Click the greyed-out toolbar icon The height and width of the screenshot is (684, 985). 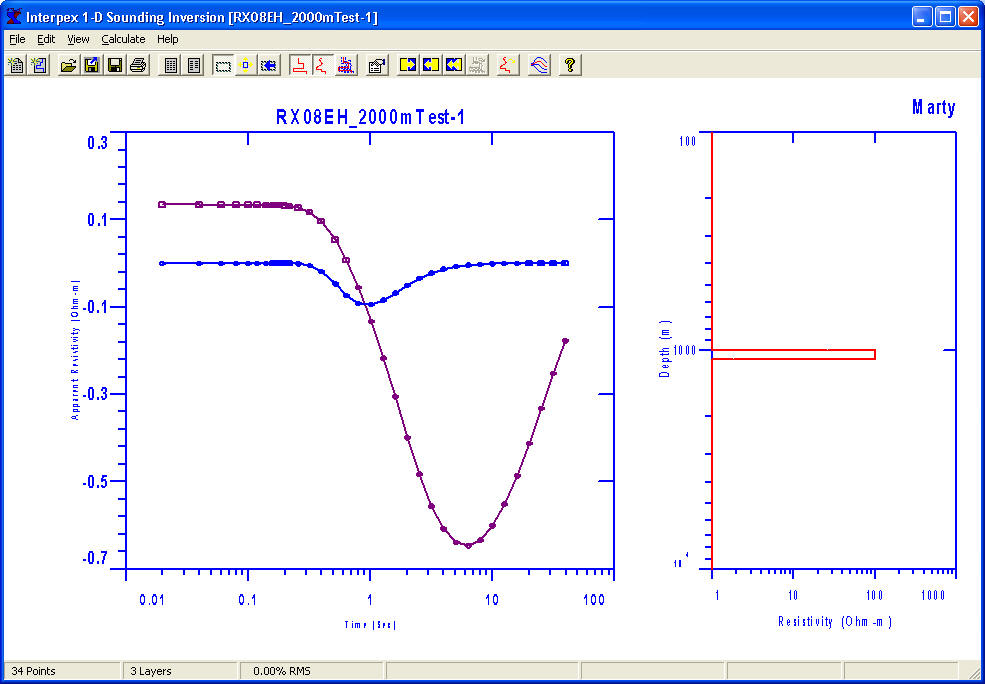coord(477,65)
